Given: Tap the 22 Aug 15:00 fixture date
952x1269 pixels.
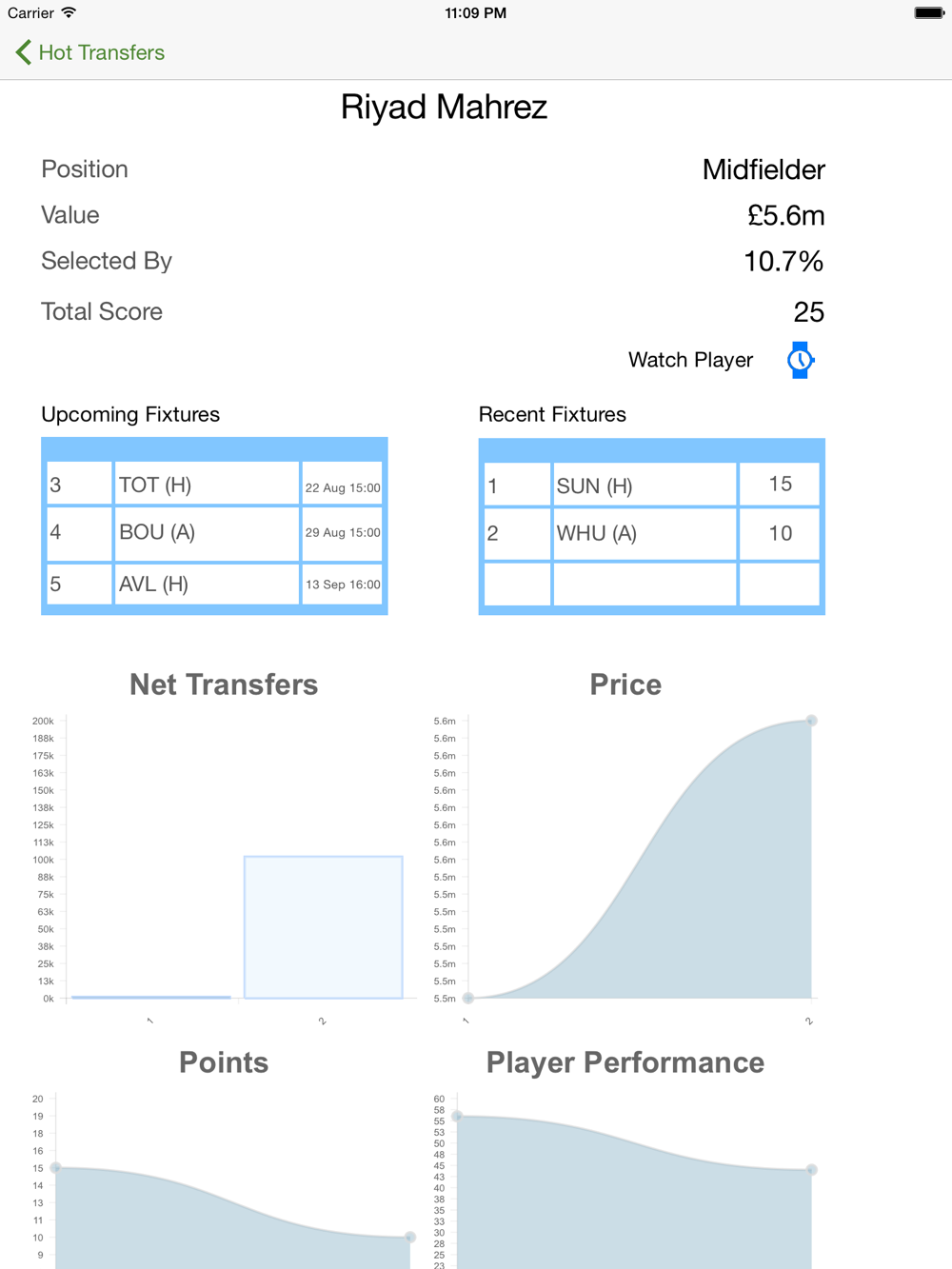Looking at the screenshot, I should [342, 487].
